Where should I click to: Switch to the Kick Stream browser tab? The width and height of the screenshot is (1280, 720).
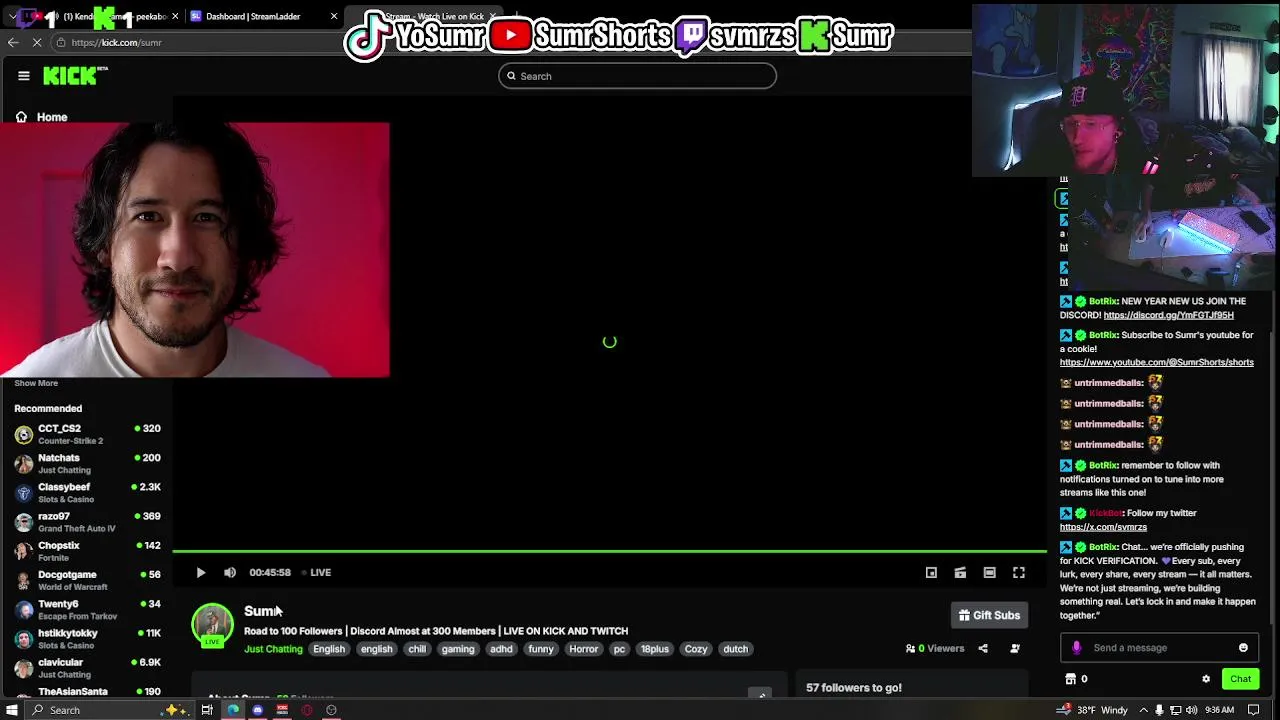[x=425, y=16]
